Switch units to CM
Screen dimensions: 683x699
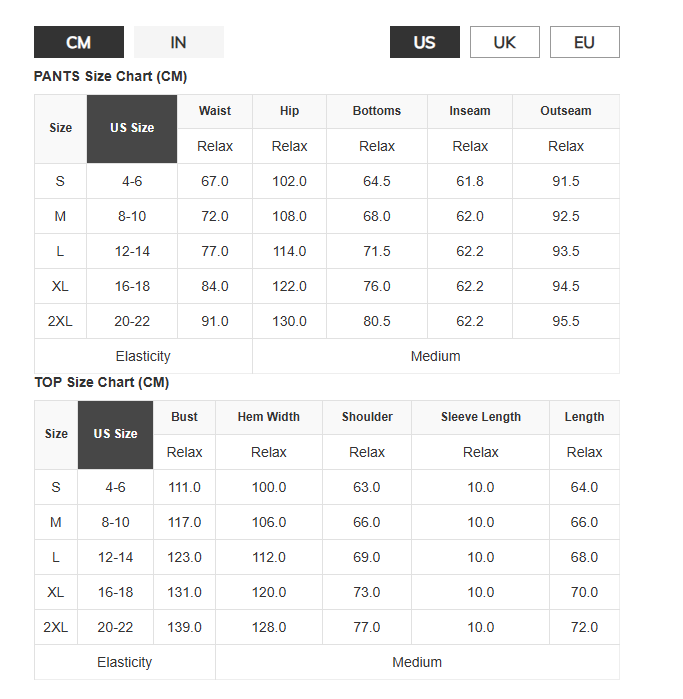pos(79,42)
